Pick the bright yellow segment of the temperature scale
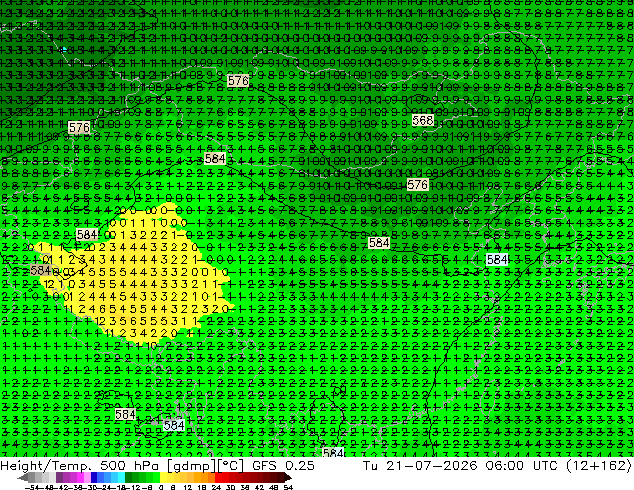The width and height of the screenshot is (634, 490). click(163, 478)
